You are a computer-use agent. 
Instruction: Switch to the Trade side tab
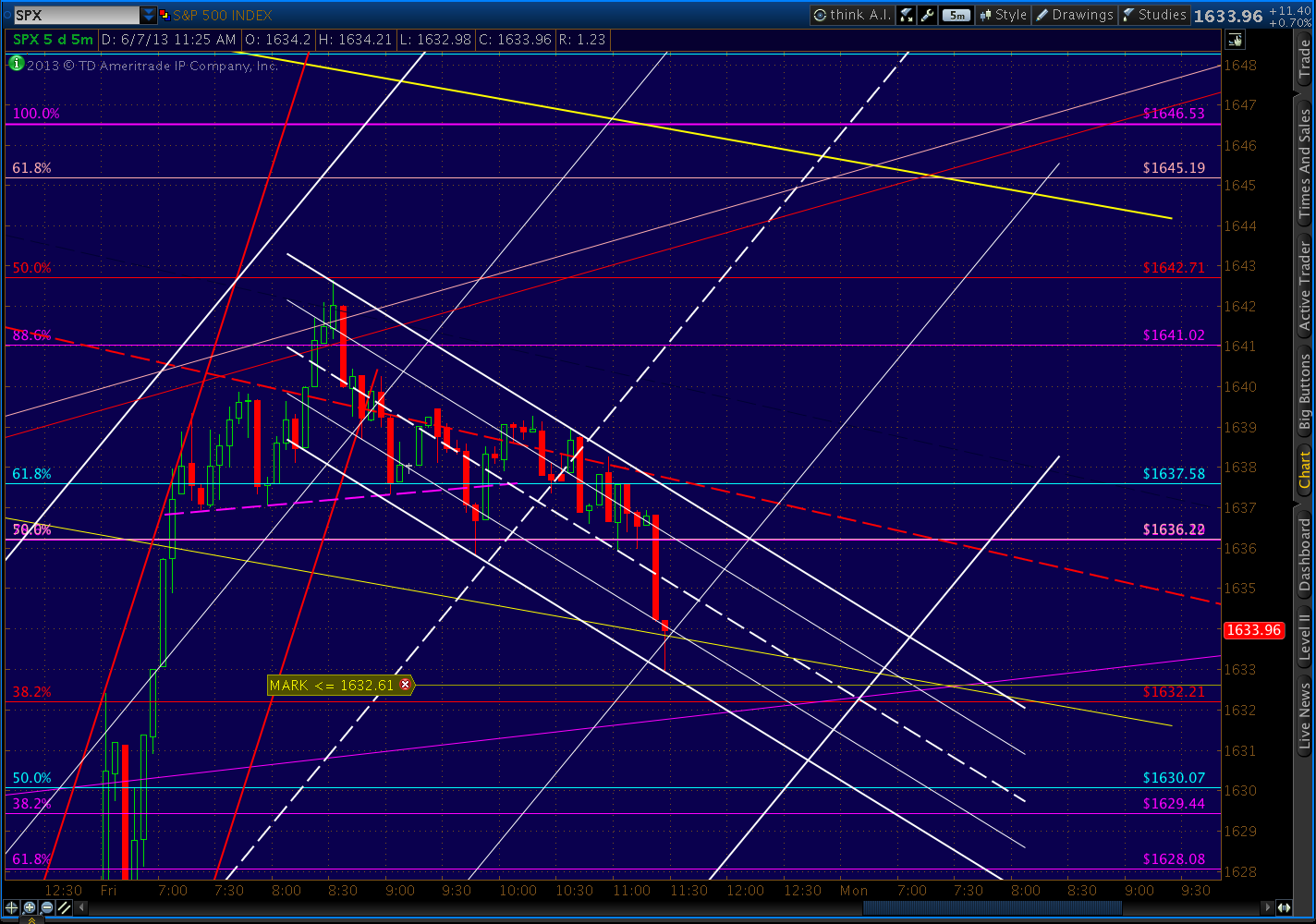tap(1304, 57)
